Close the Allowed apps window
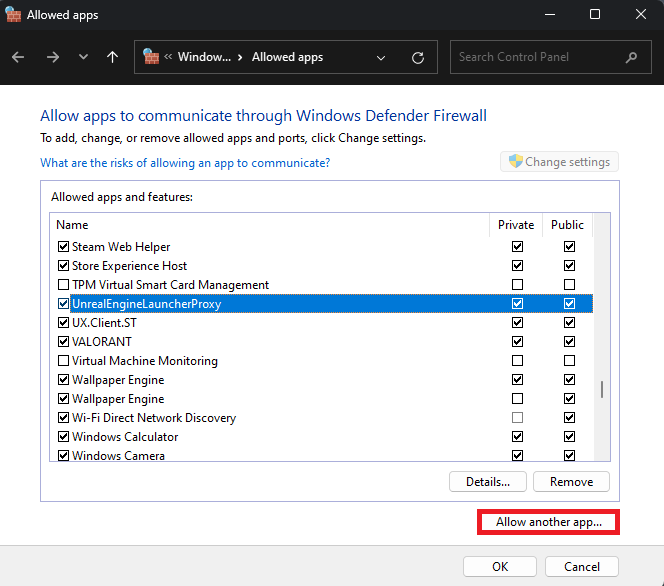The height and width of the screenshot is (586, 664). coord(641,14)
